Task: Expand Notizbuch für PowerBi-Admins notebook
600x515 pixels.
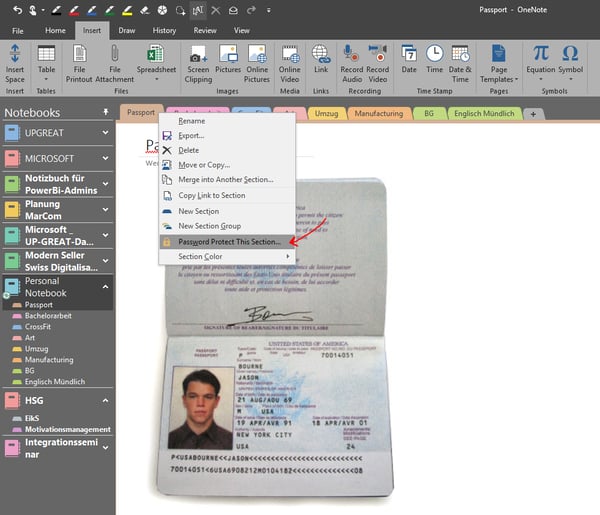Action: (105, 184)
